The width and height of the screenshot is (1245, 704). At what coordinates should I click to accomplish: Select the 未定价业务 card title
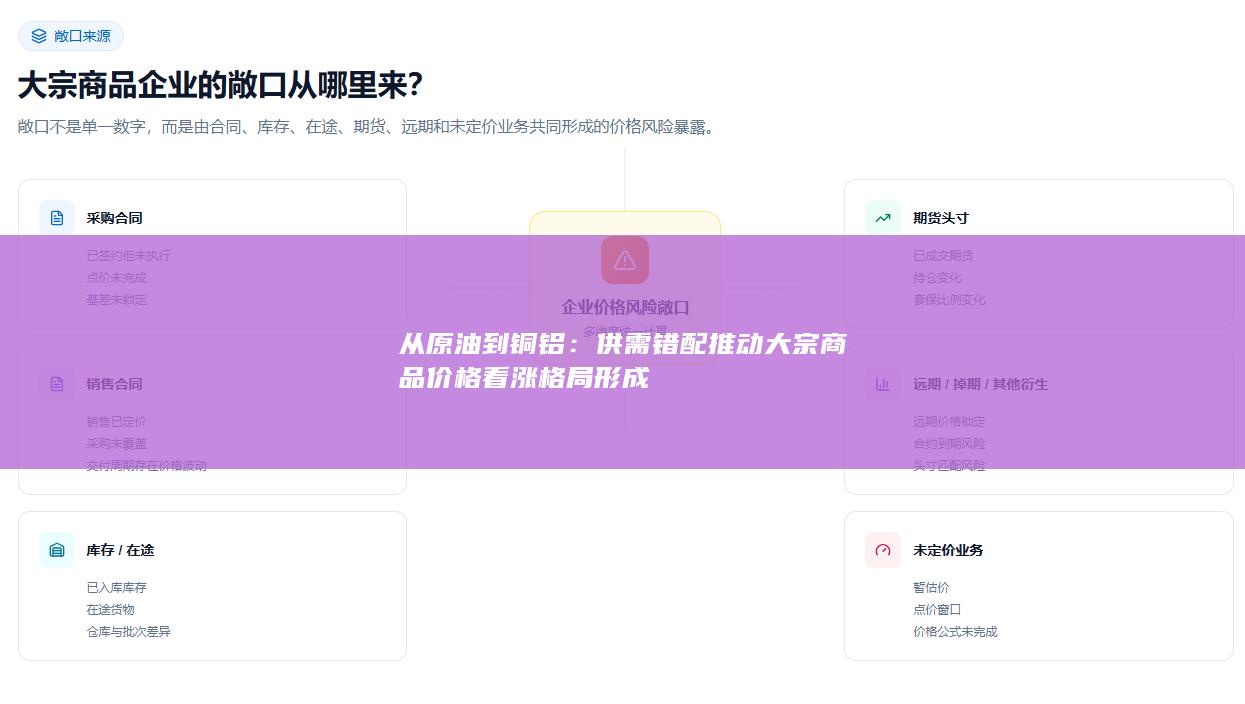(948, 550)
